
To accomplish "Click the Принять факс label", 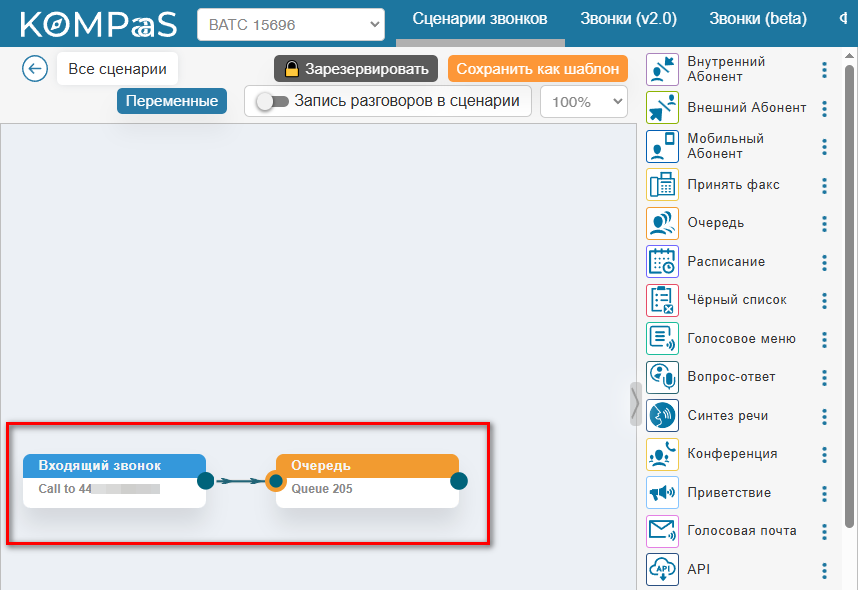I will pos(733,185).
